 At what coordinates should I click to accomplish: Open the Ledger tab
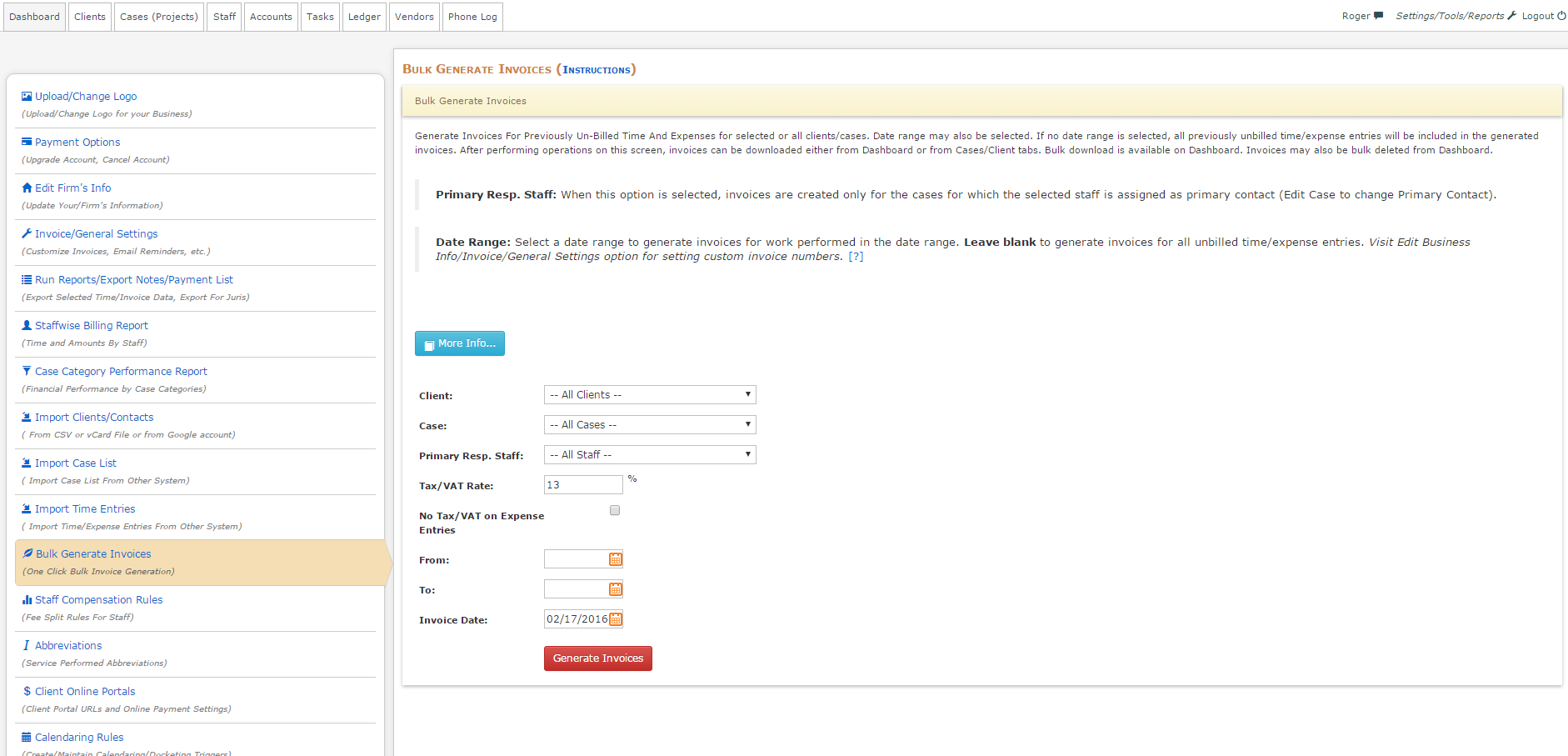click(x=364, y=17)
